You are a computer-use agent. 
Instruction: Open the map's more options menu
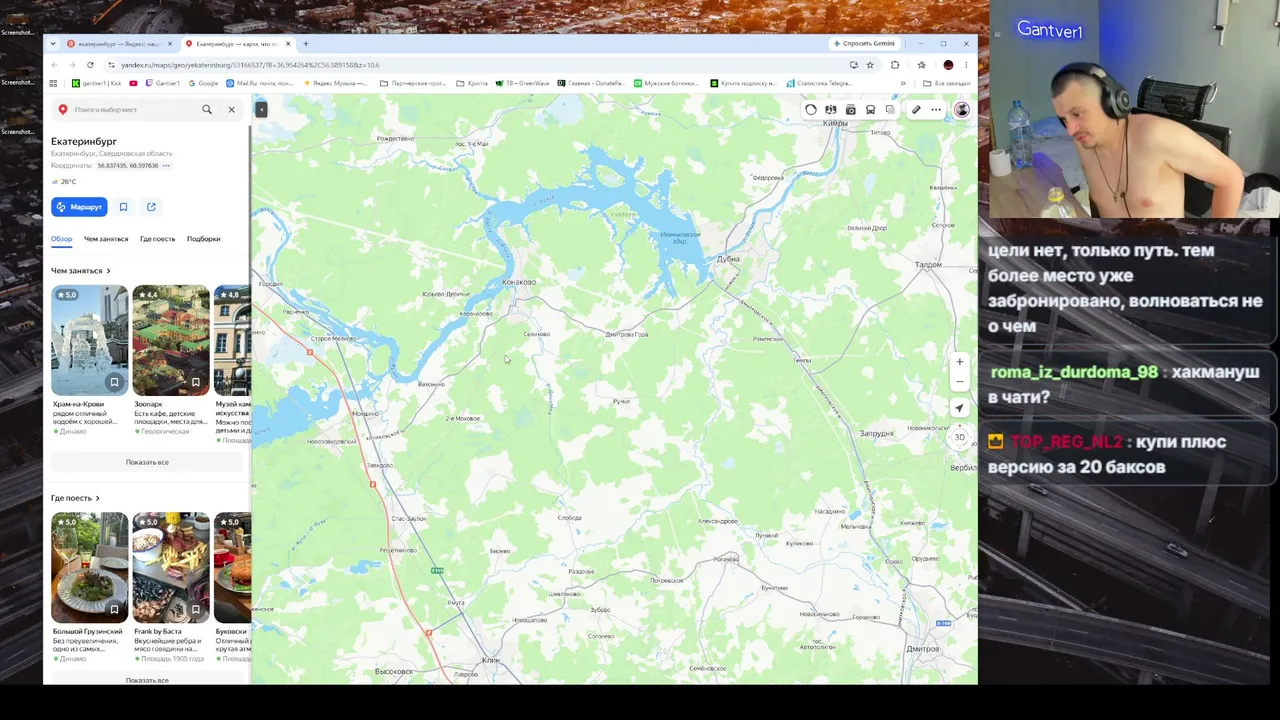coord(936,110)
